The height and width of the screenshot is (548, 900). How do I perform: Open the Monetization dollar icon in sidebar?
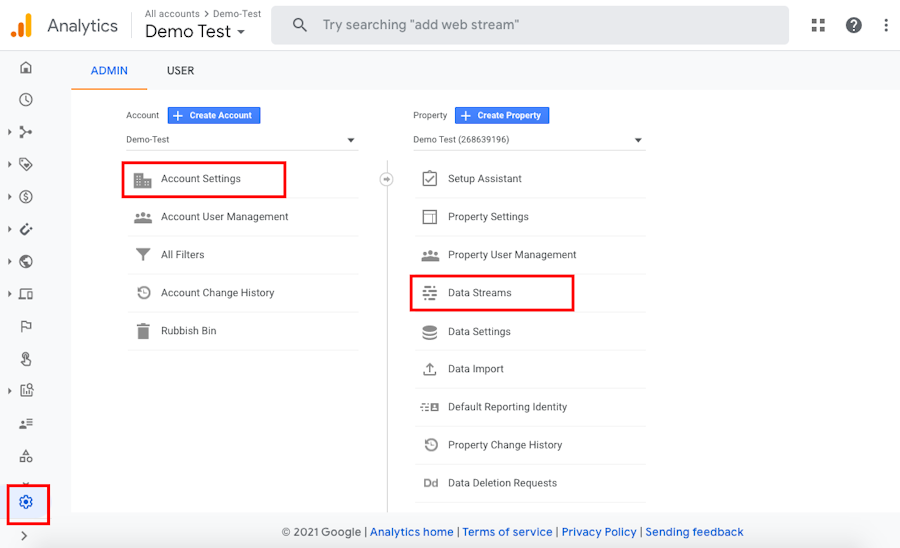[x=26, y=197]
